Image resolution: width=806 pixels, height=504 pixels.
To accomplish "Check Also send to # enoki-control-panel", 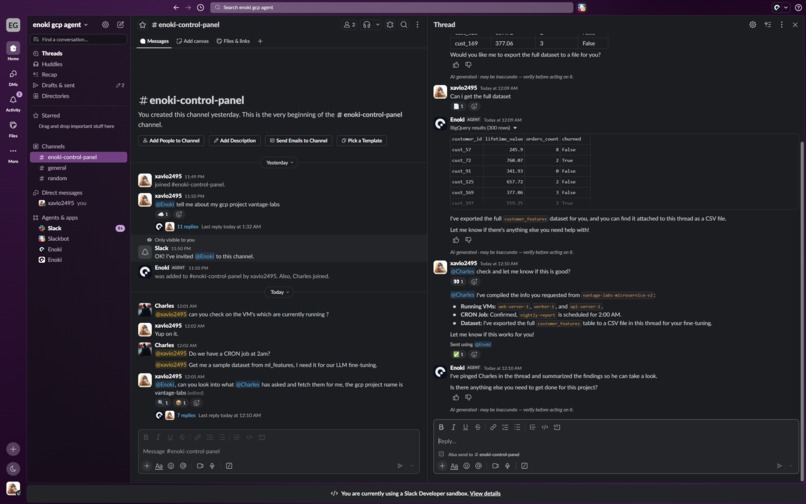I will pyautogui.click(x=441, y=454).
